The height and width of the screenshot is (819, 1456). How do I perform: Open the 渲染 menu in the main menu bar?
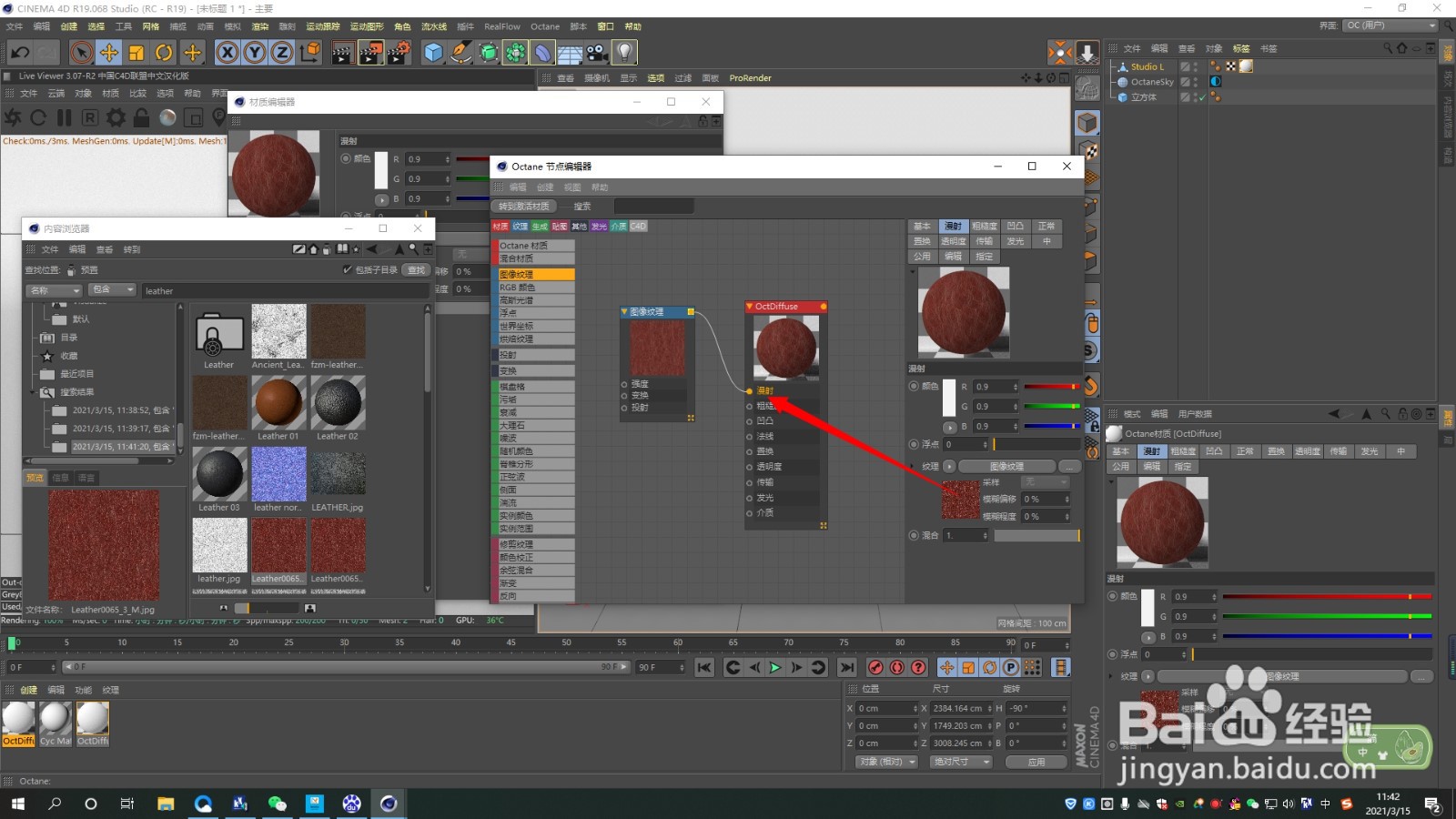point(259,26)
